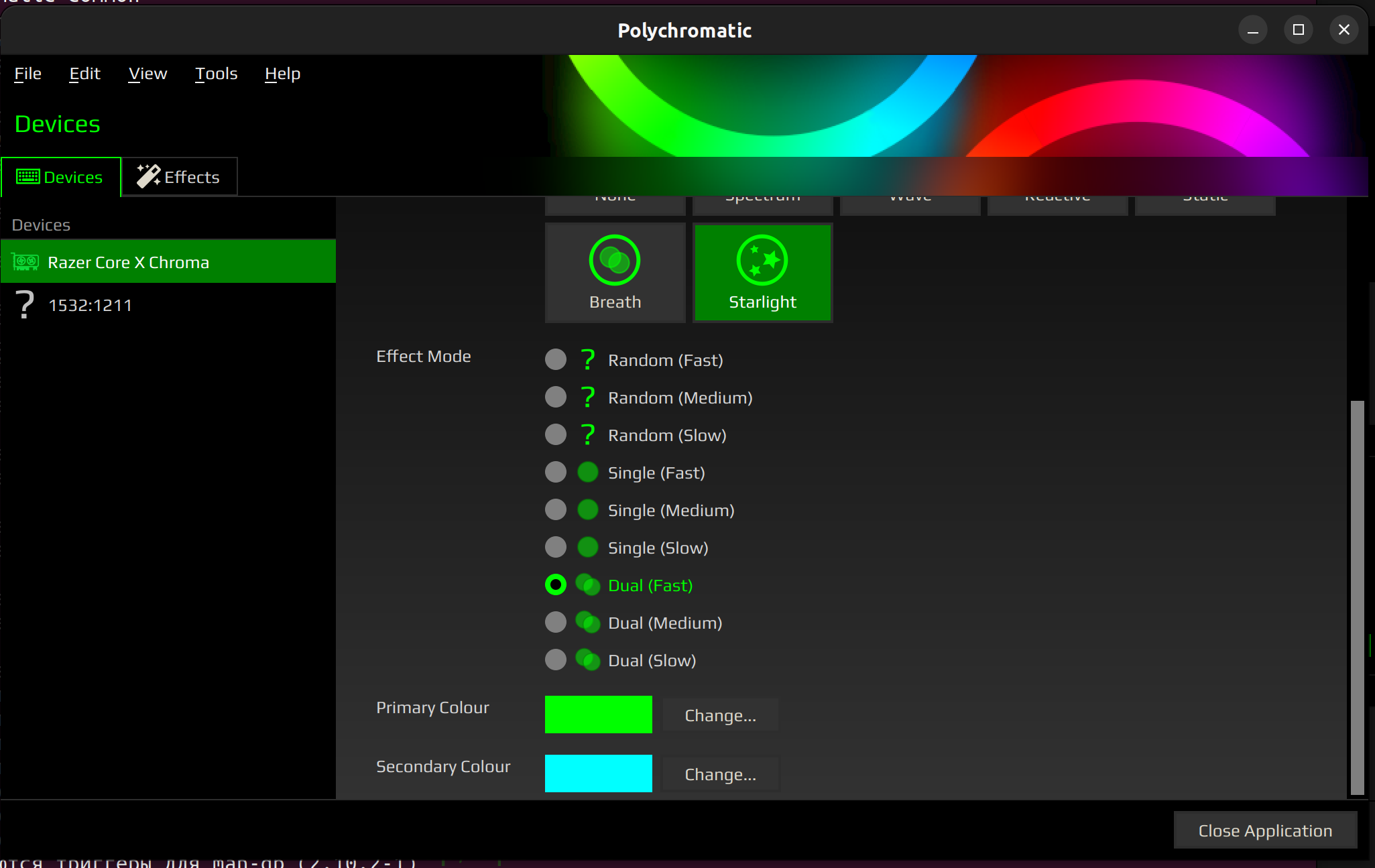Click the green dot icon beside Single (Medium)
This screenshot has width=1375, height=868.
point(588,510)
